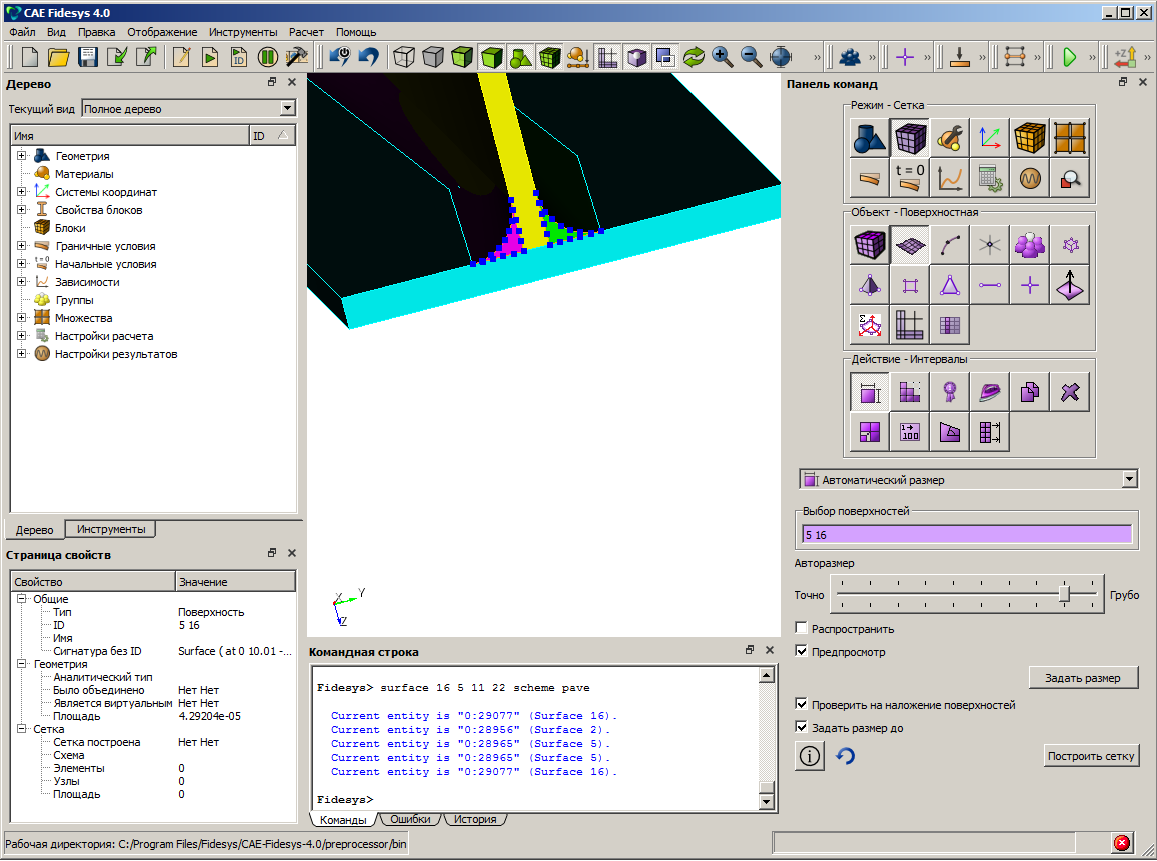Viewport: 1157px width, 861px height.
Task: Open the Отображение menu
Action: (162, 32)
